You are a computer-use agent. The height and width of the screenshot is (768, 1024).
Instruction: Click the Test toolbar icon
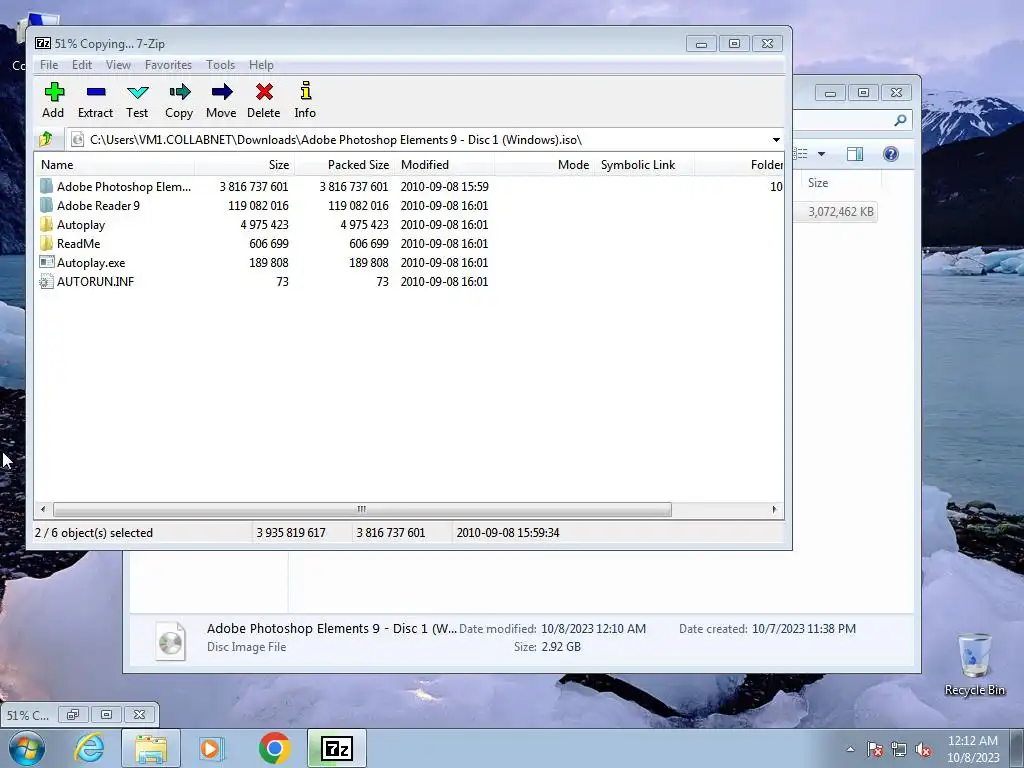(137, 100)
